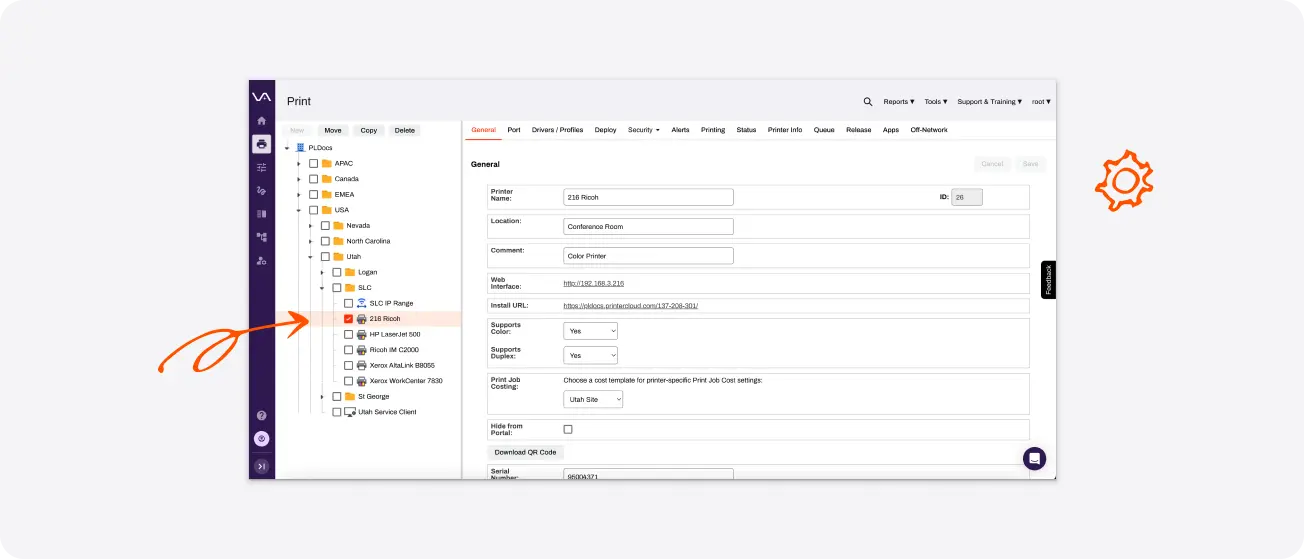Check the Canada folder checkbox
The image size is (1304, 559).
(x=313, y=179)
